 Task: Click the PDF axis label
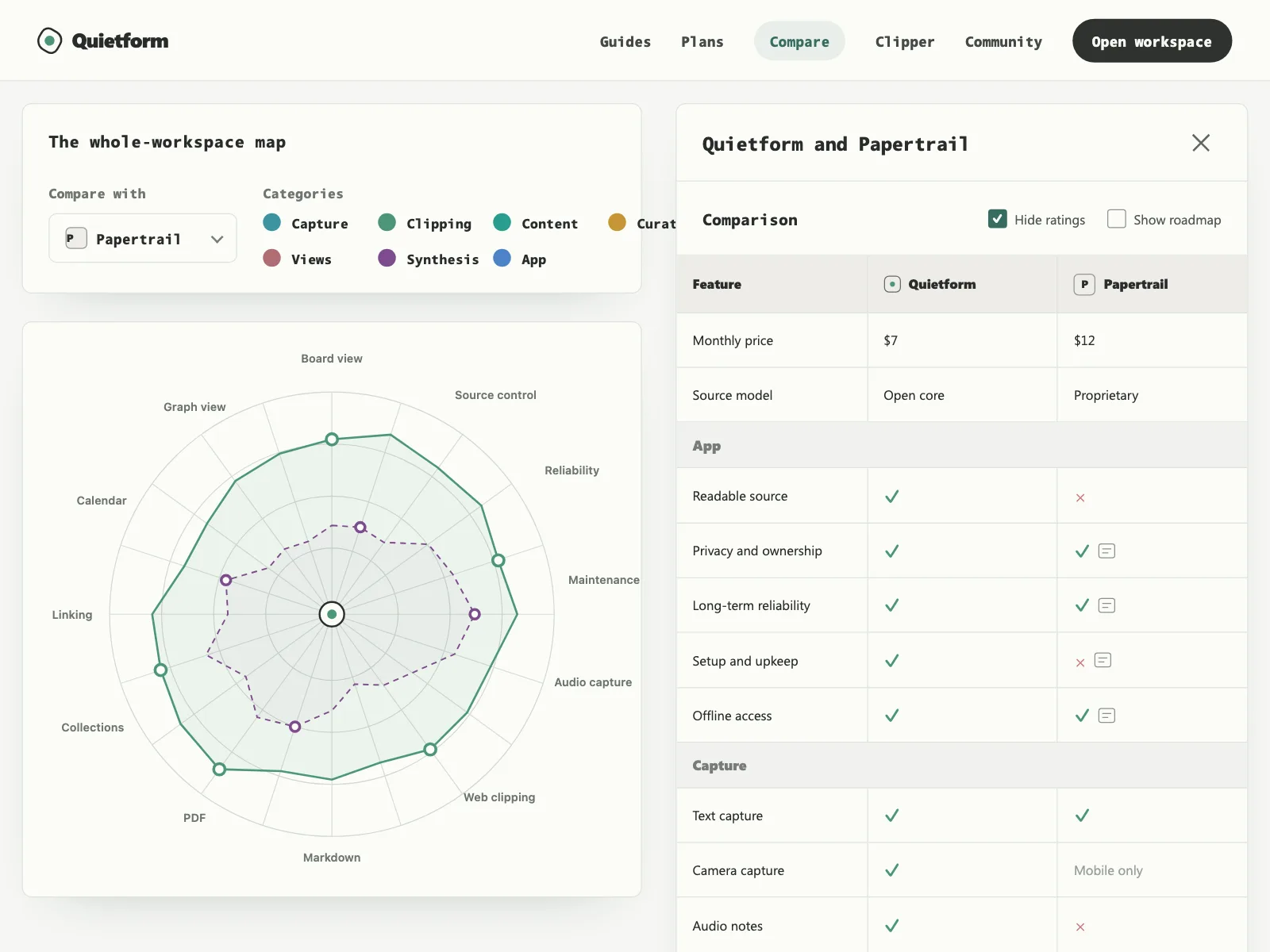pos(194,818)
